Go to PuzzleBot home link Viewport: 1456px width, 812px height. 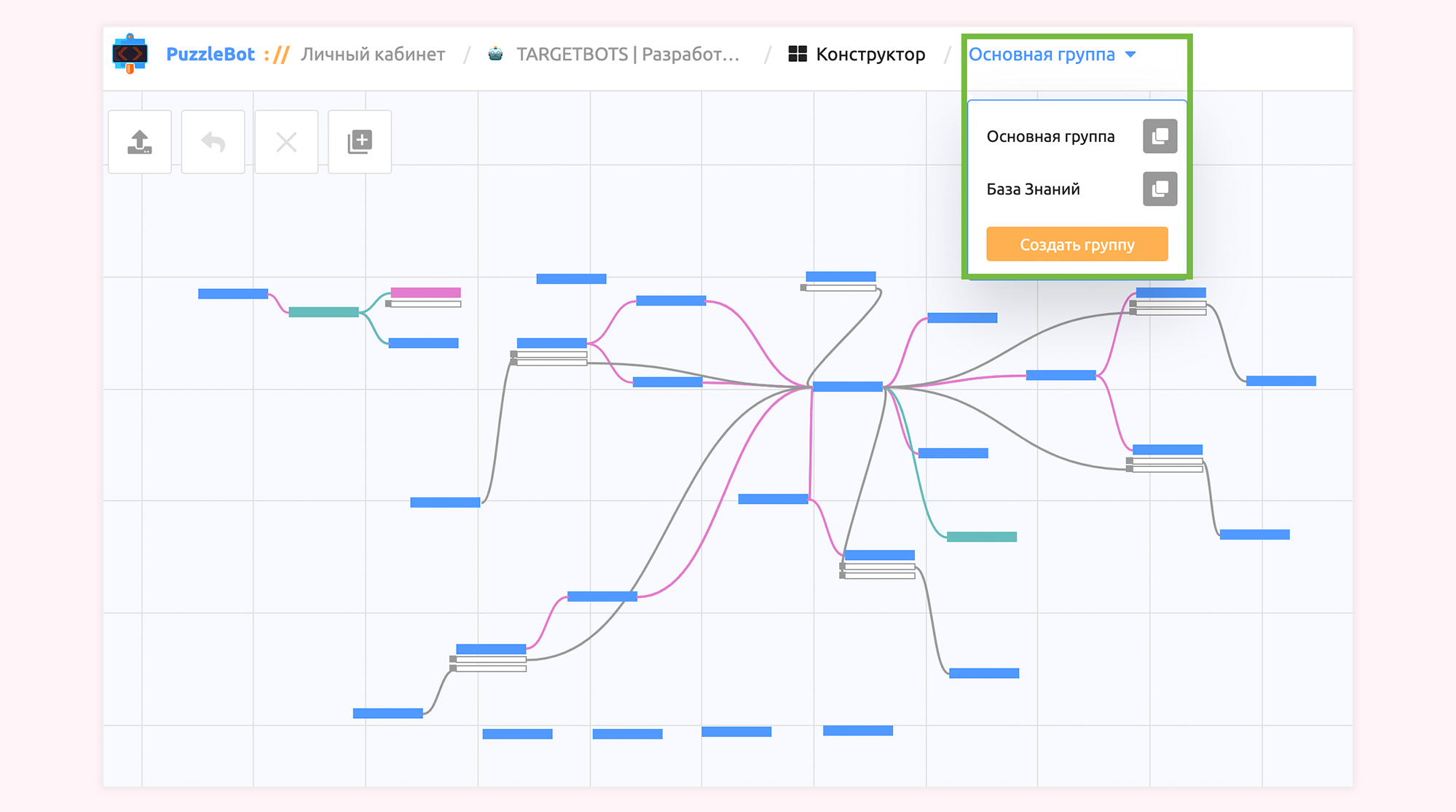click(210, 55)
